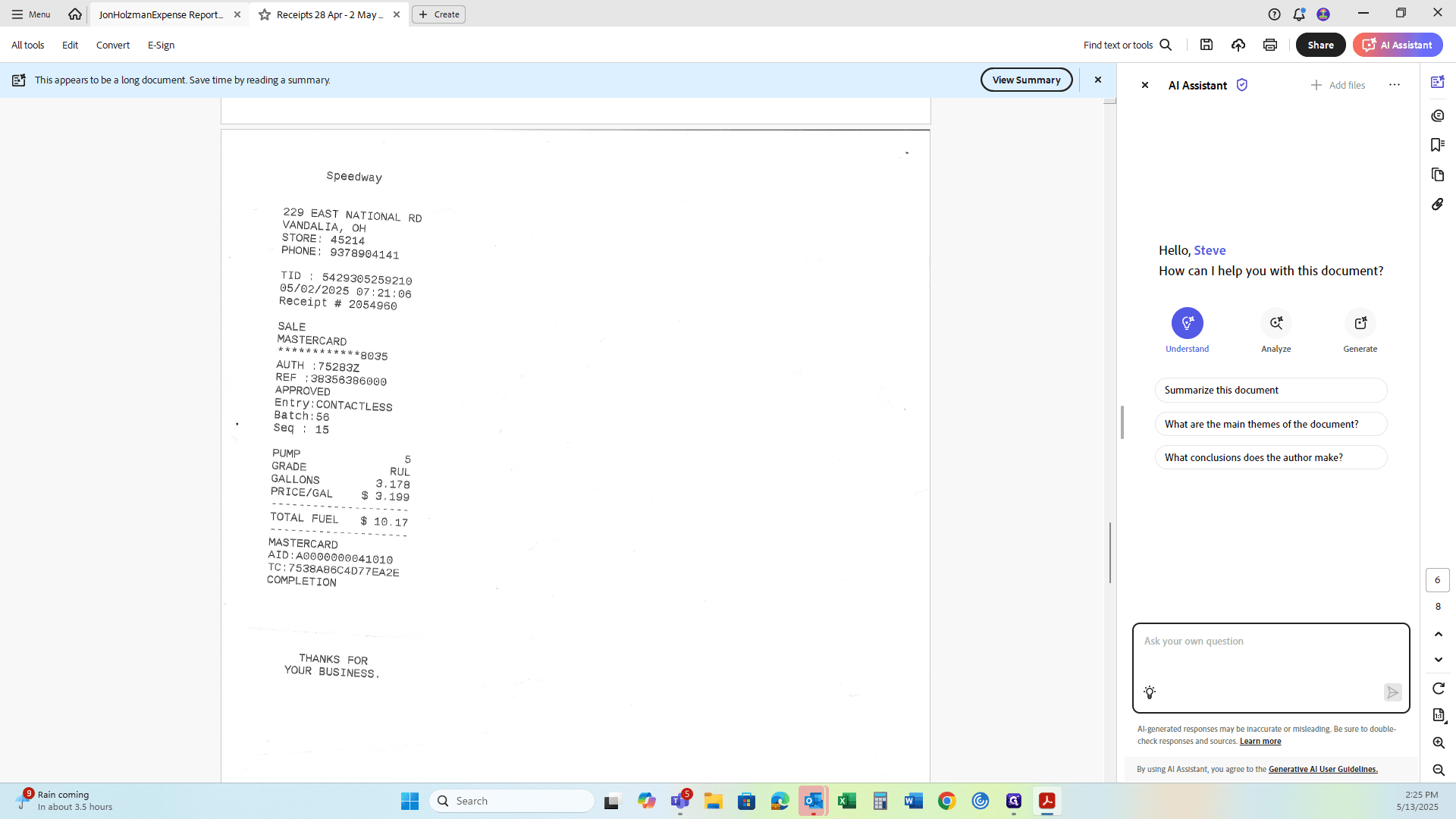Zoom out using the magnifier minus icon

point(1438,770)
